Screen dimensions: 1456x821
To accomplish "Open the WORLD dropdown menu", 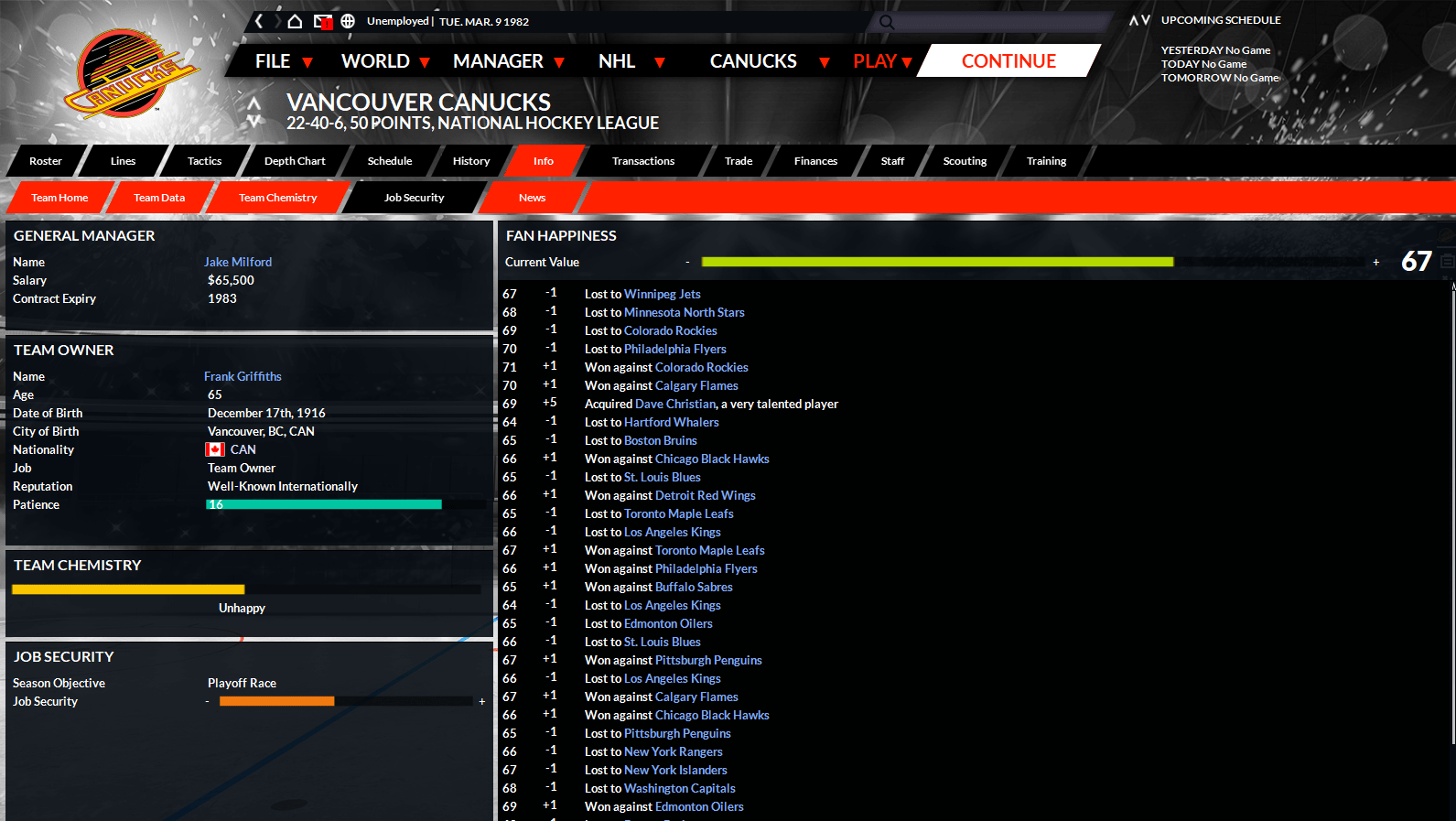I will (x=385, y=61).
